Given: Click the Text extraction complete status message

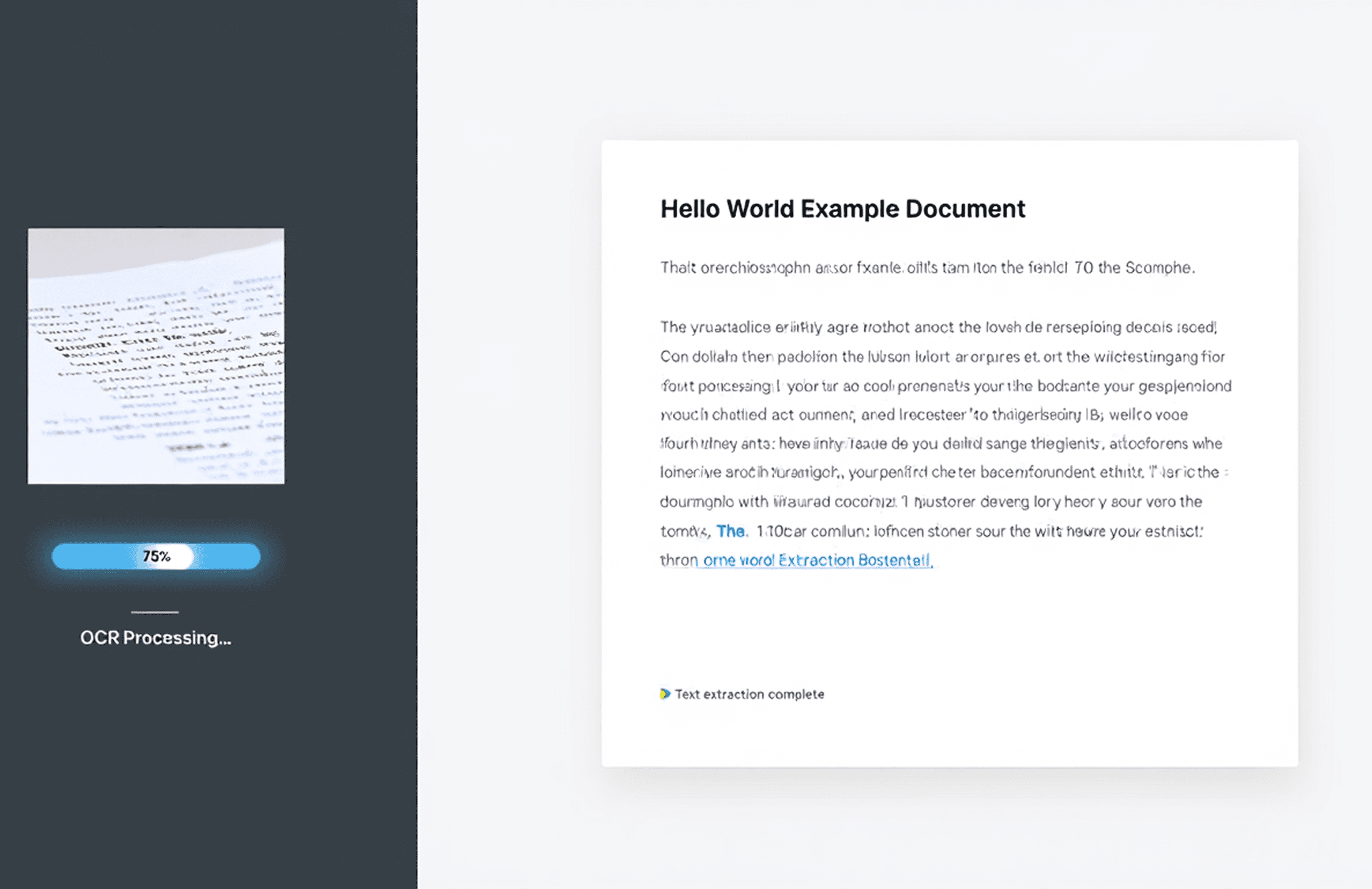Looking at the screenshot, I should point(749,694).
